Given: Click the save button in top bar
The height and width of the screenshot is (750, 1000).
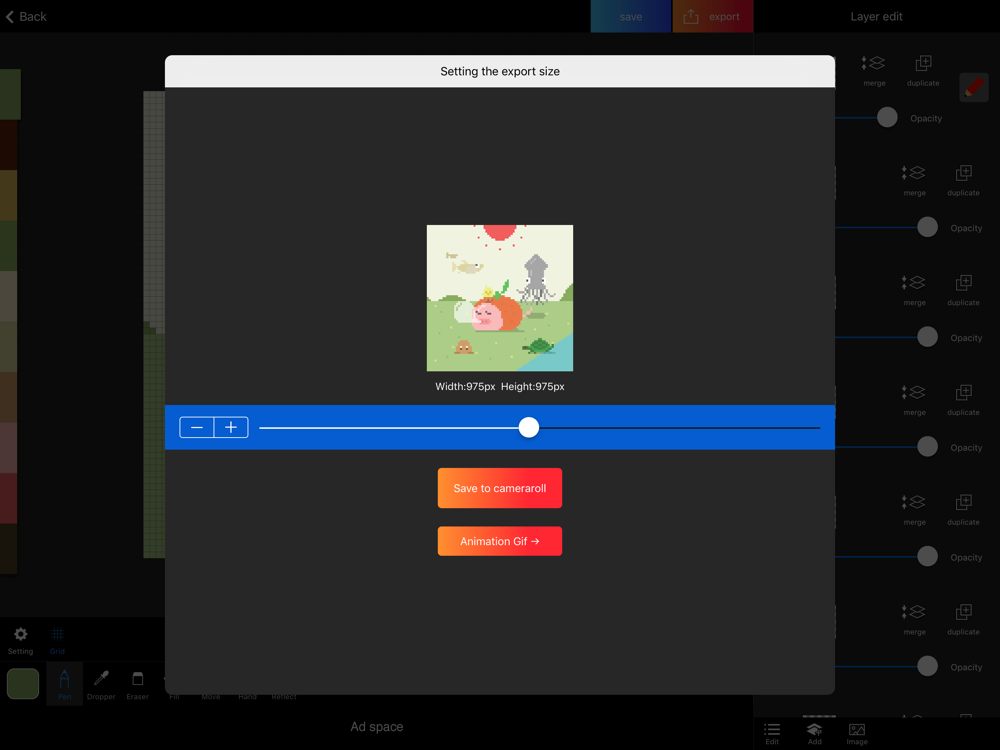Looking at the screenshot, I should pyautogui.click(x=631, y=16).
